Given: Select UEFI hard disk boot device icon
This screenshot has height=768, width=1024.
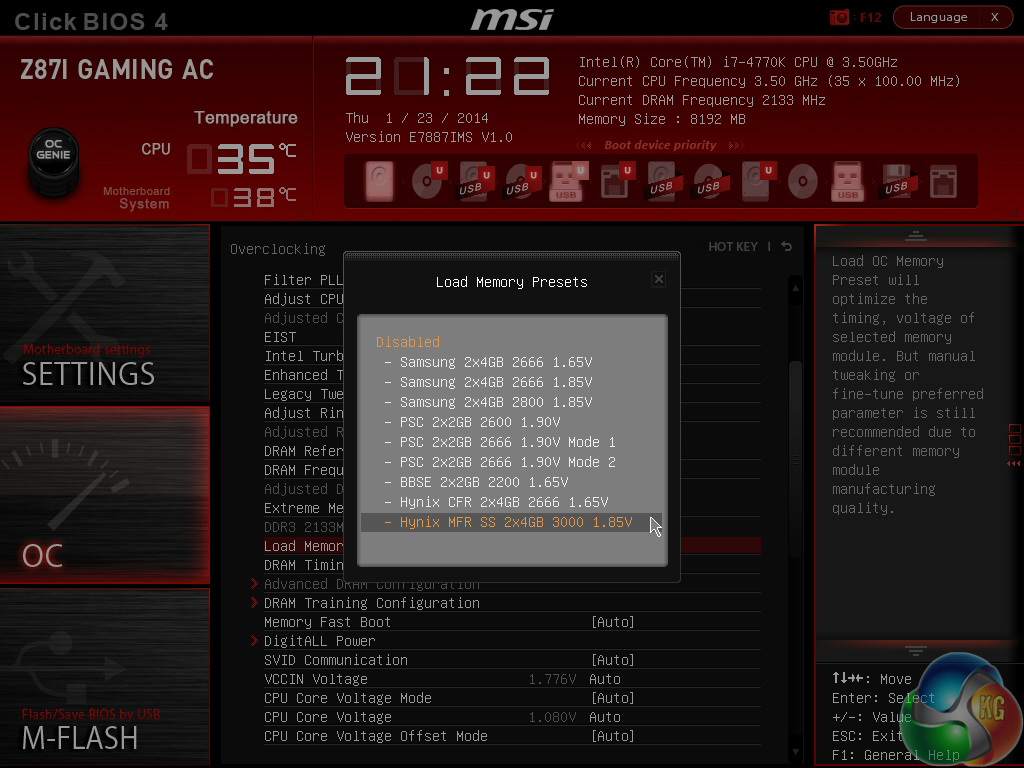Looking at the screenshot, I should (x=757, y=181).
